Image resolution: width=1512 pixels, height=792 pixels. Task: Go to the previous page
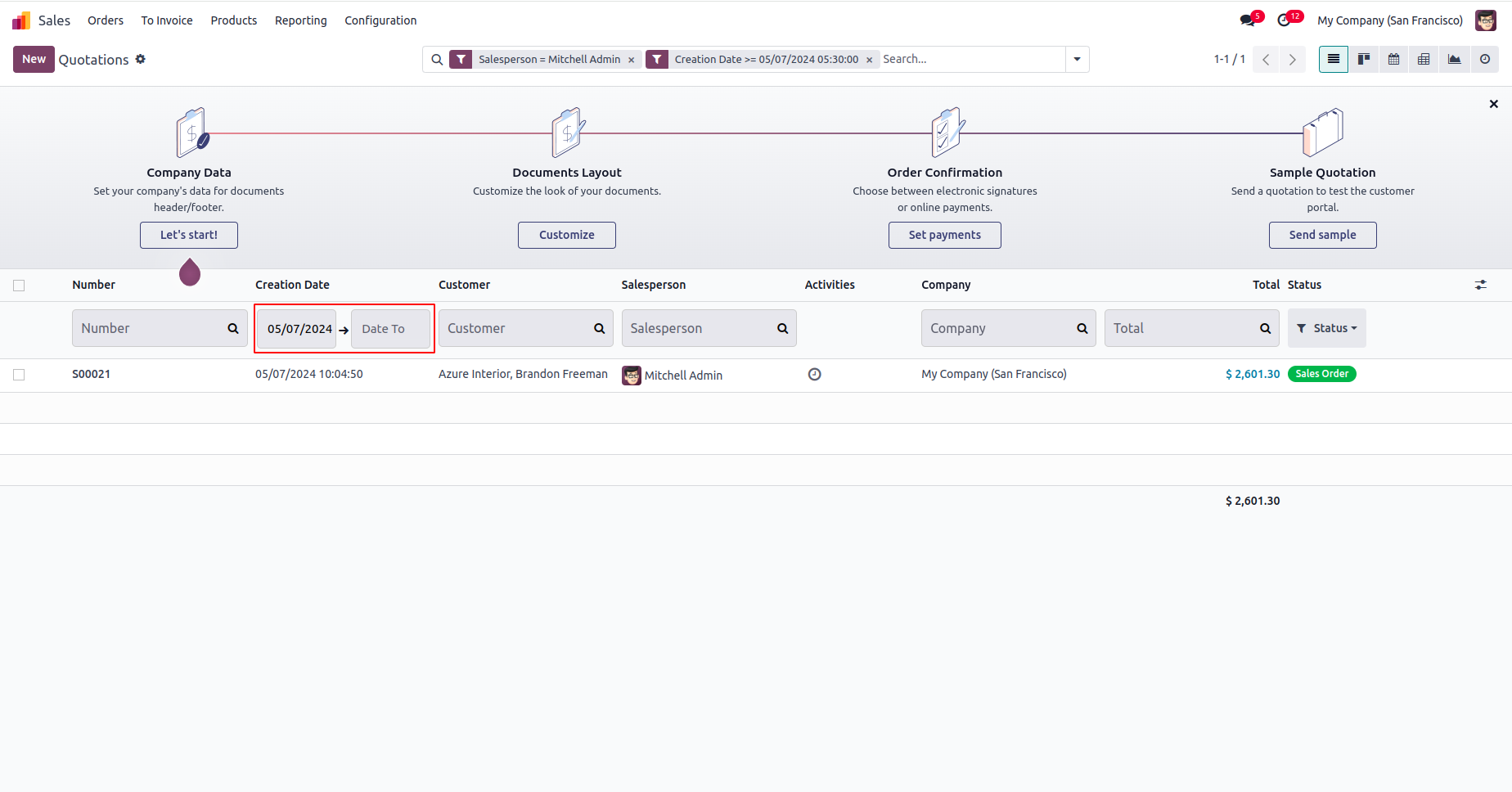click(1266, 60)
